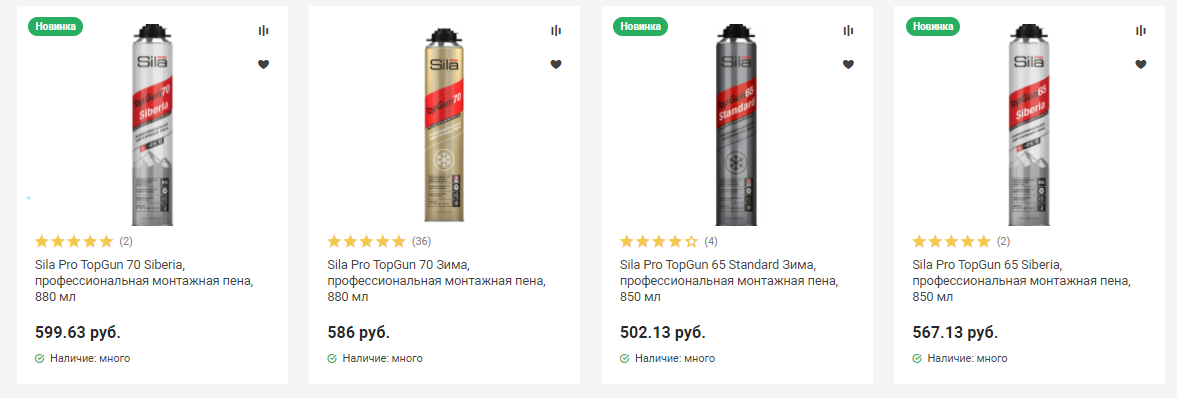View the TopGun 70 Siberia can image
This screenshot has width=1177, height=398.
pyautogui.click(x=154, y=124)
